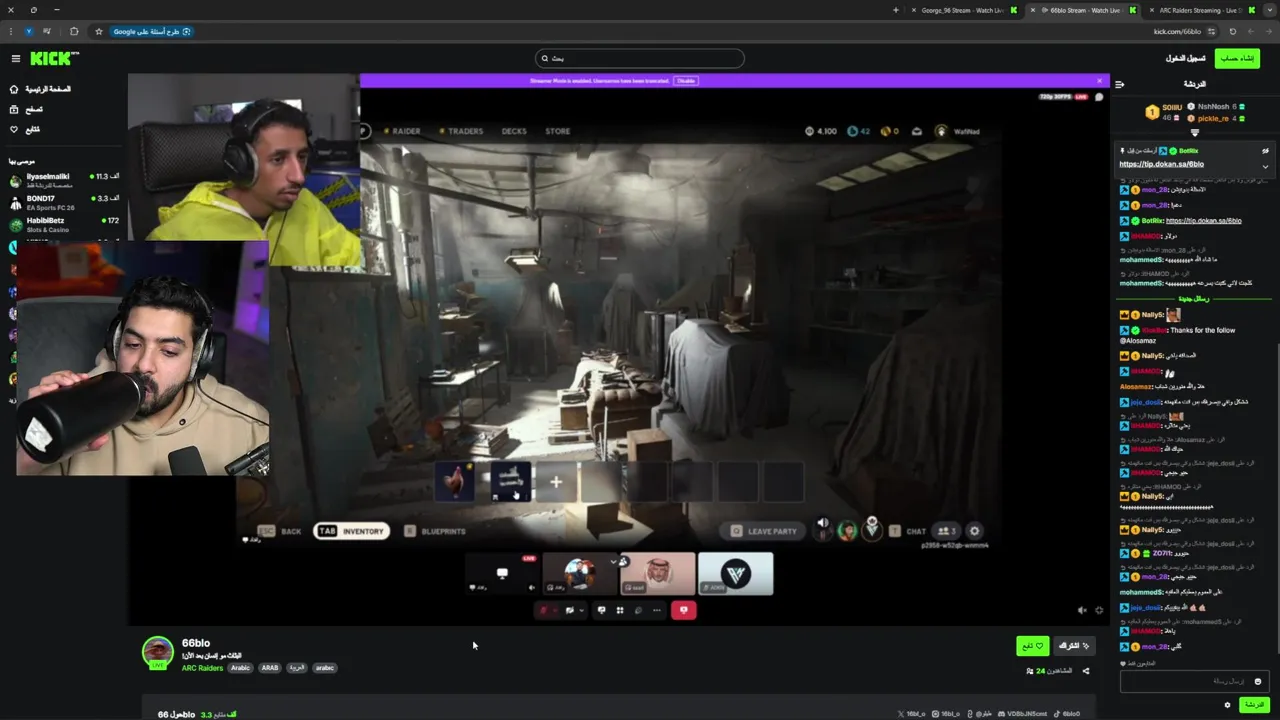Click the INVENTORY button in game
The height and width of the screenshot is (720, 1280).
[x=352, y=531]
